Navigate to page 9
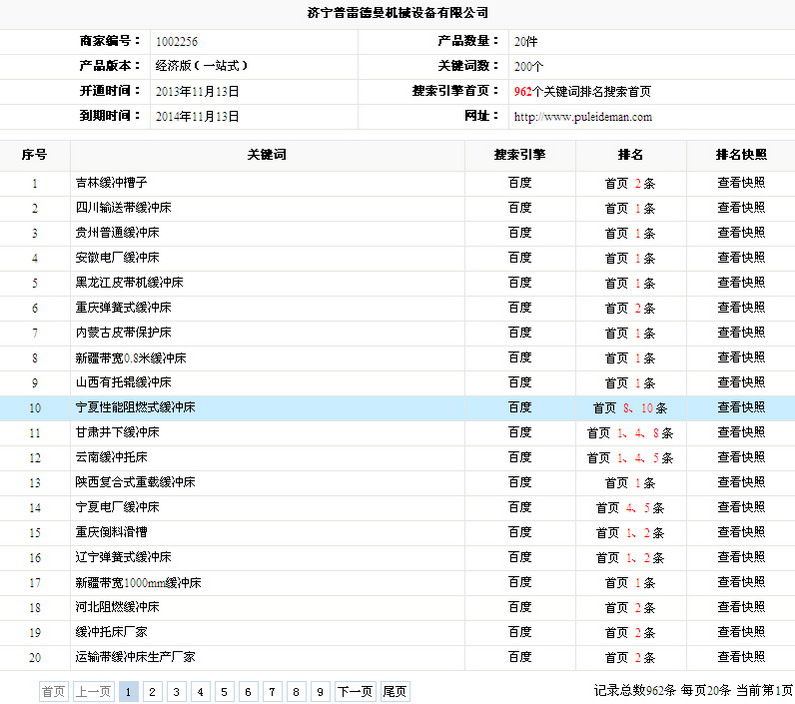The height and width of the screenshot is (704, 795). coord(320,692)
